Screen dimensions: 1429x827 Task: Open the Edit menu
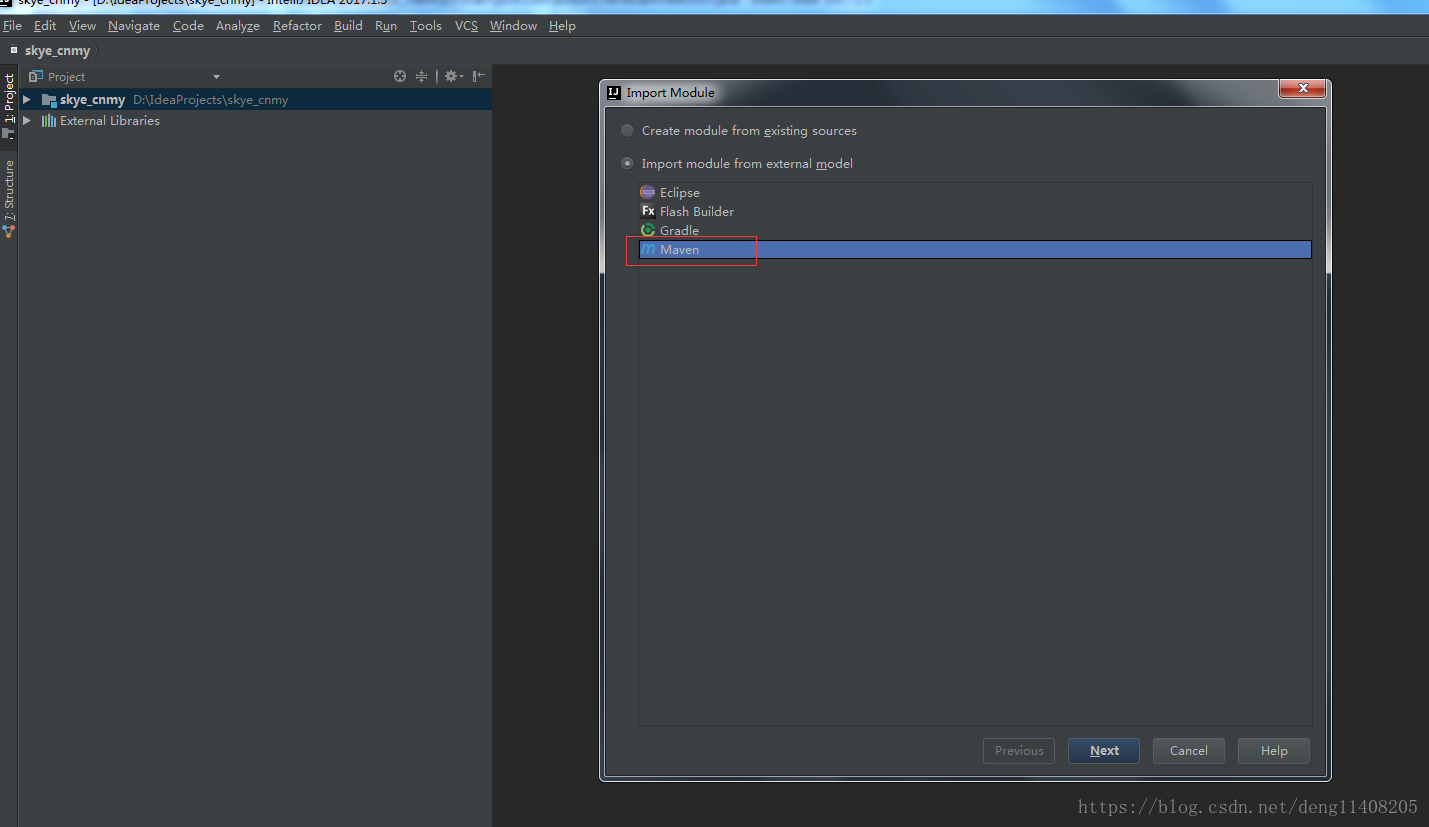tap(45, 26)
